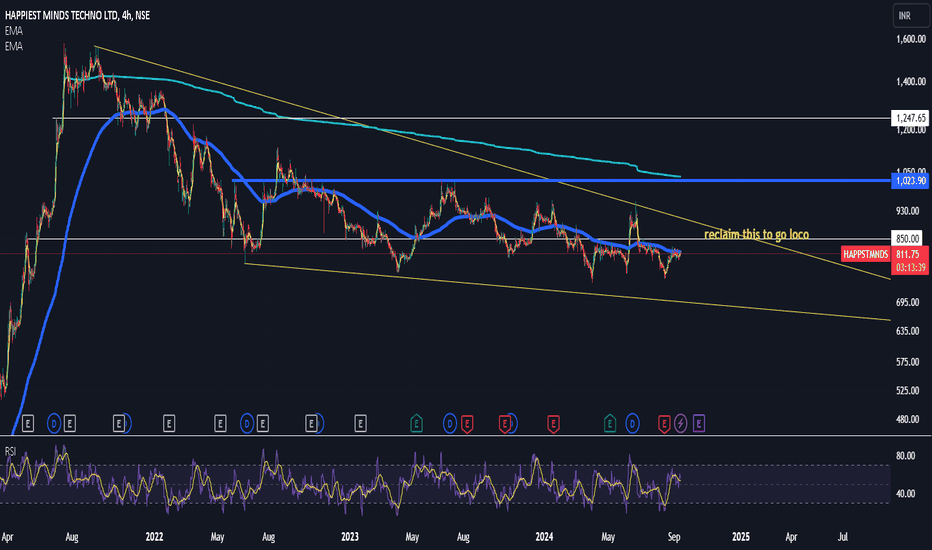Click the leftmost blue D dividend marker
This screenshot has width=932, height=550.
[54, 423]
